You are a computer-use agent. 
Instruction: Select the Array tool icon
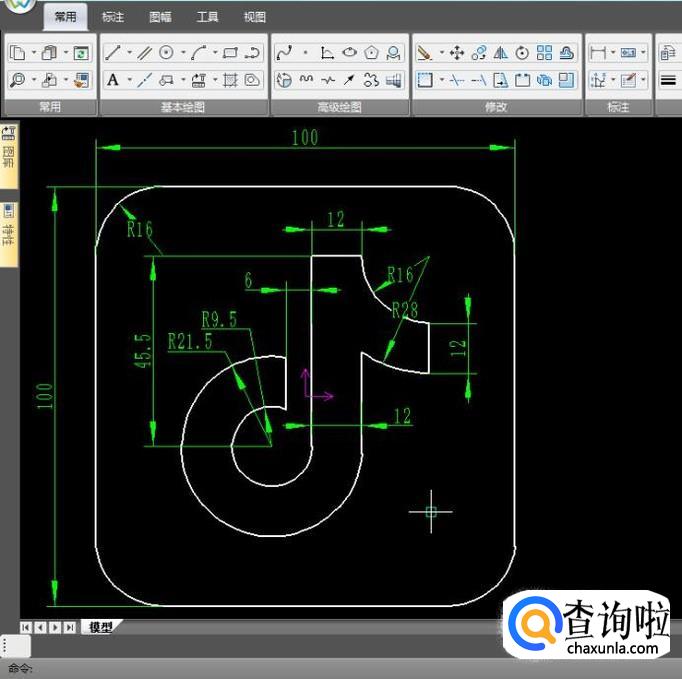[x=544, y=53]
